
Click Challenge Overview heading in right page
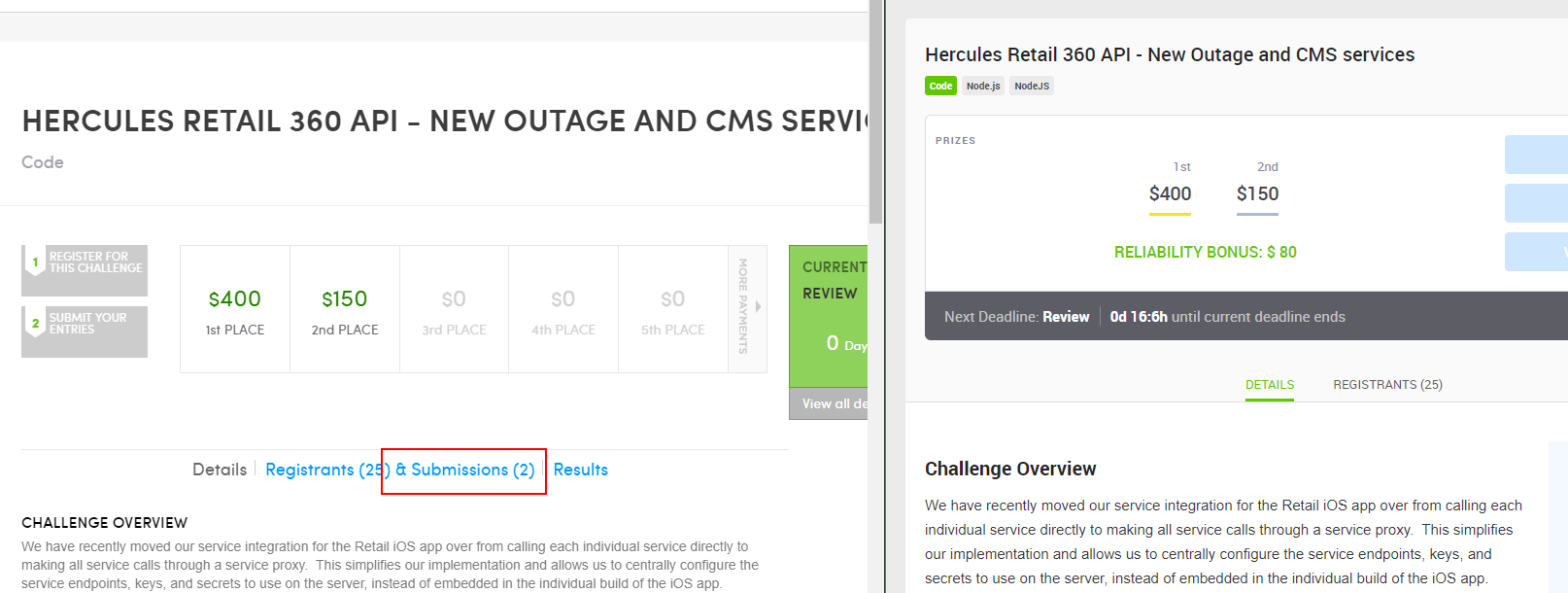click(x=1010, y=469)
